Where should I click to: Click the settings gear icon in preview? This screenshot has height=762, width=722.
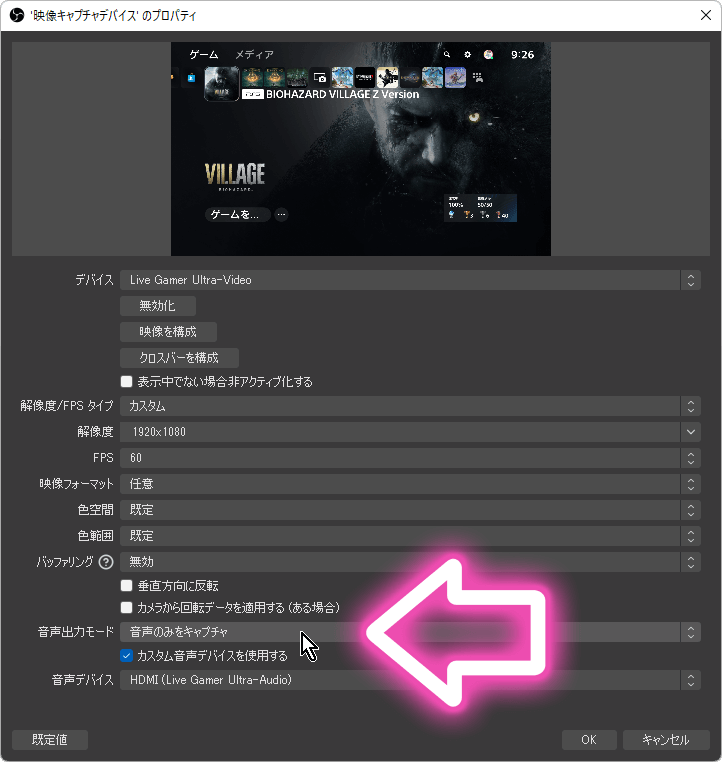(467, 54)
